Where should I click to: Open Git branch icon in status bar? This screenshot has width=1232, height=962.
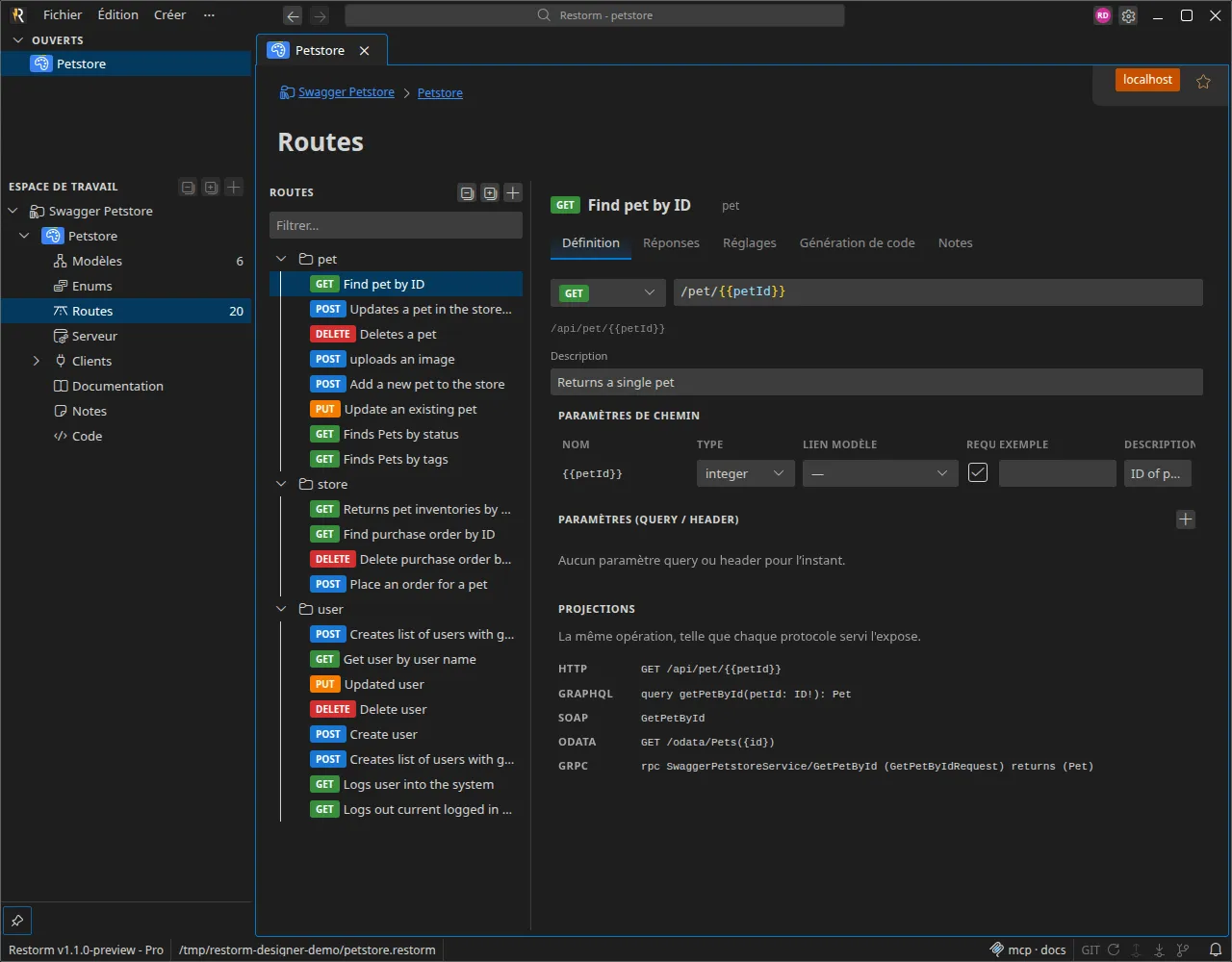[x=1183, y=949]
